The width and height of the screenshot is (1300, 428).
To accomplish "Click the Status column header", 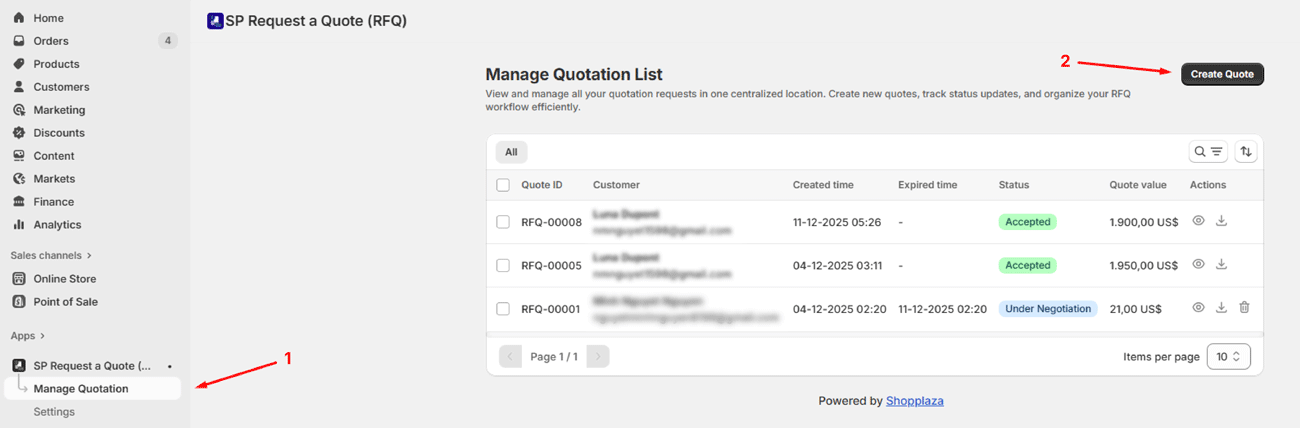I will pyautogui.click(x=1014, y=185).
